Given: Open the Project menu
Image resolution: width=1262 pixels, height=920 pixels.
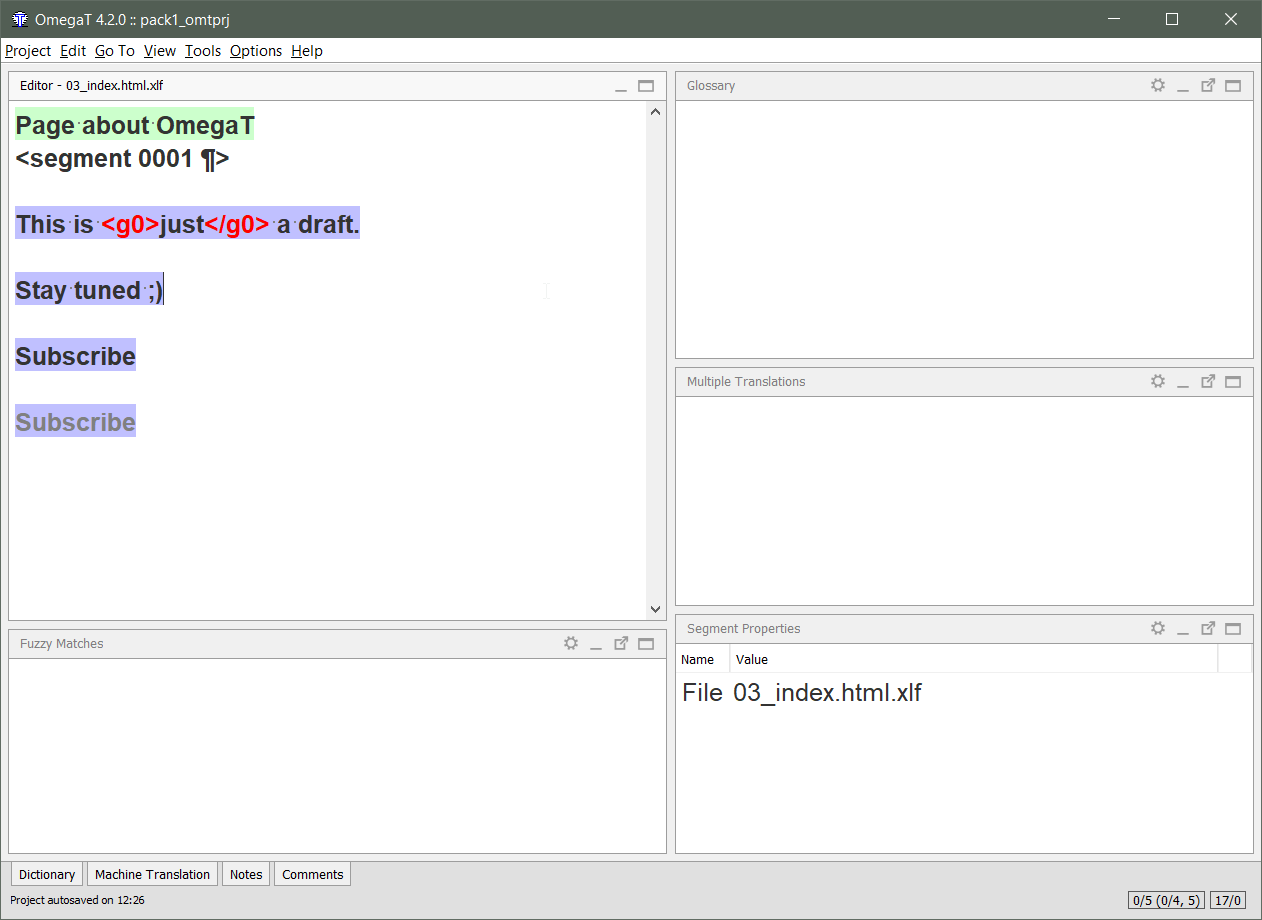Looking at the screenshot, I should tap(28, 51).
